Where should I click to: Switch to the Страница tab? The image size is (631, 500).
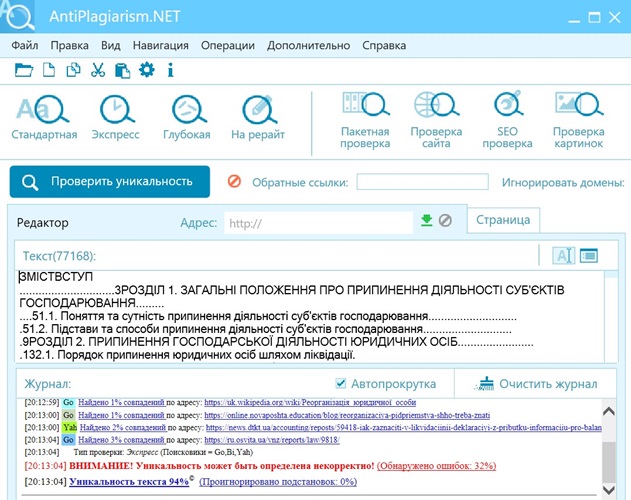point(503,220)
